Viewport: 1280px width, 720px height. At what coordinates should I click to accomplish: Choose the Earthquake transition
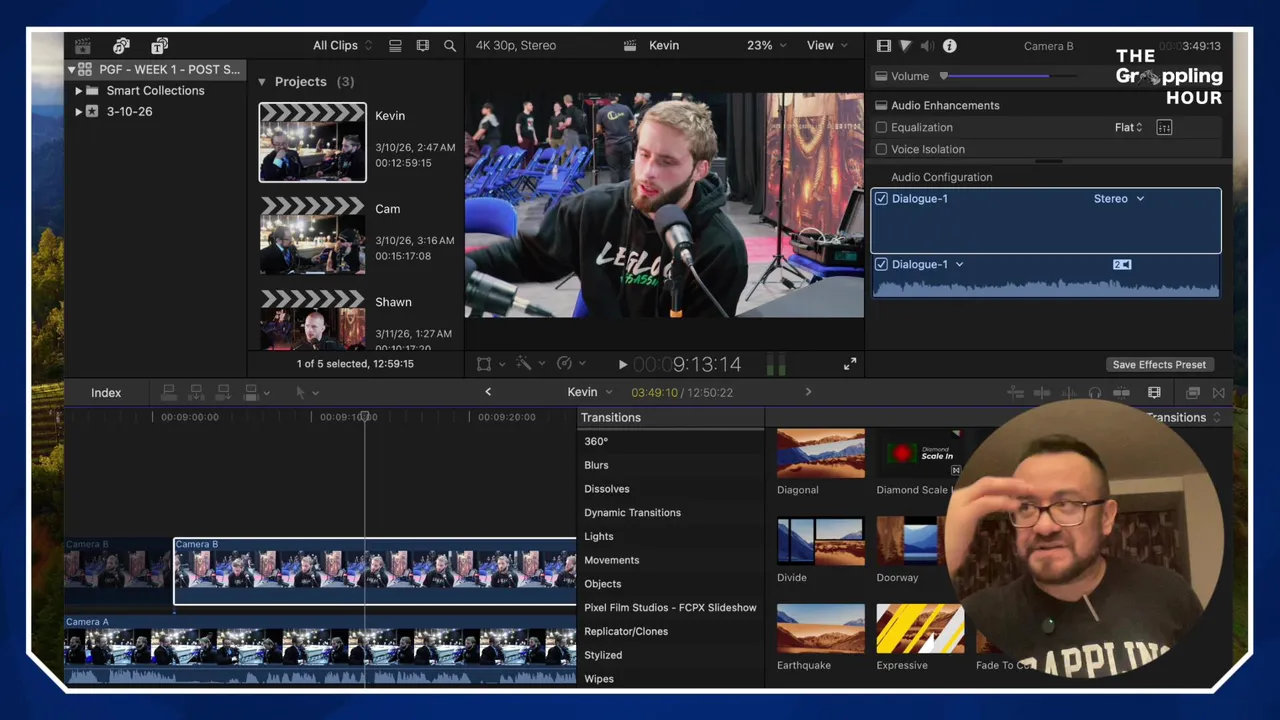(x=820, y=629)
